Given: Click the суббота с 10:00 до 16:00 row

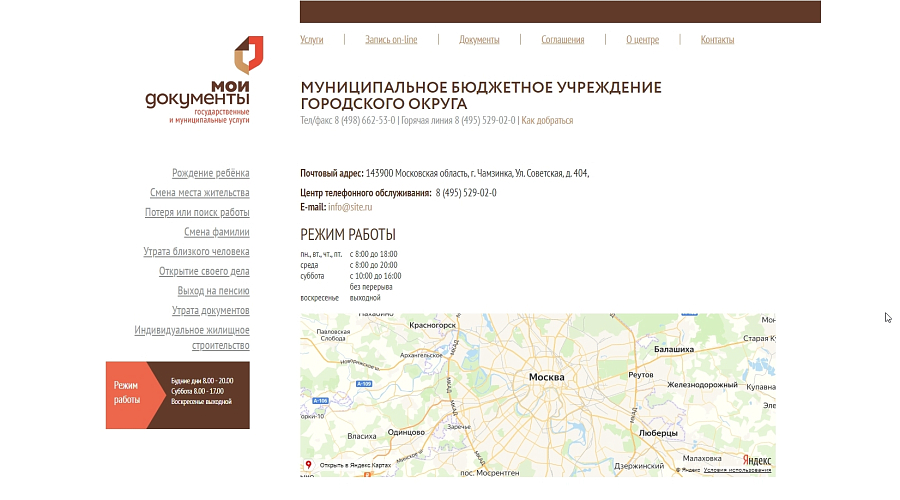Looking at the screenshot, I should [x=351, y=276].
